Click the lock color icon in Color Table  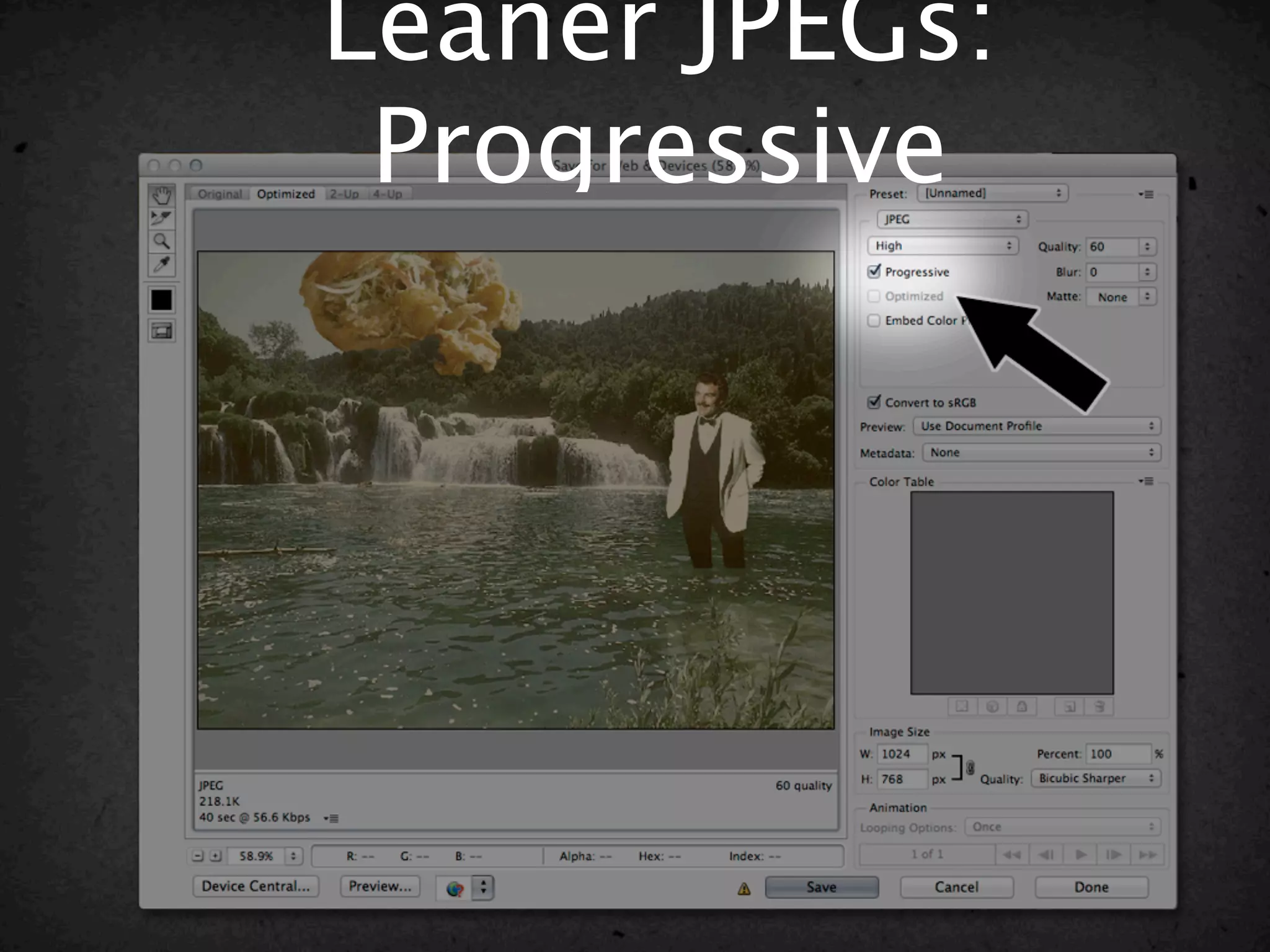[x=1022, y=707]
